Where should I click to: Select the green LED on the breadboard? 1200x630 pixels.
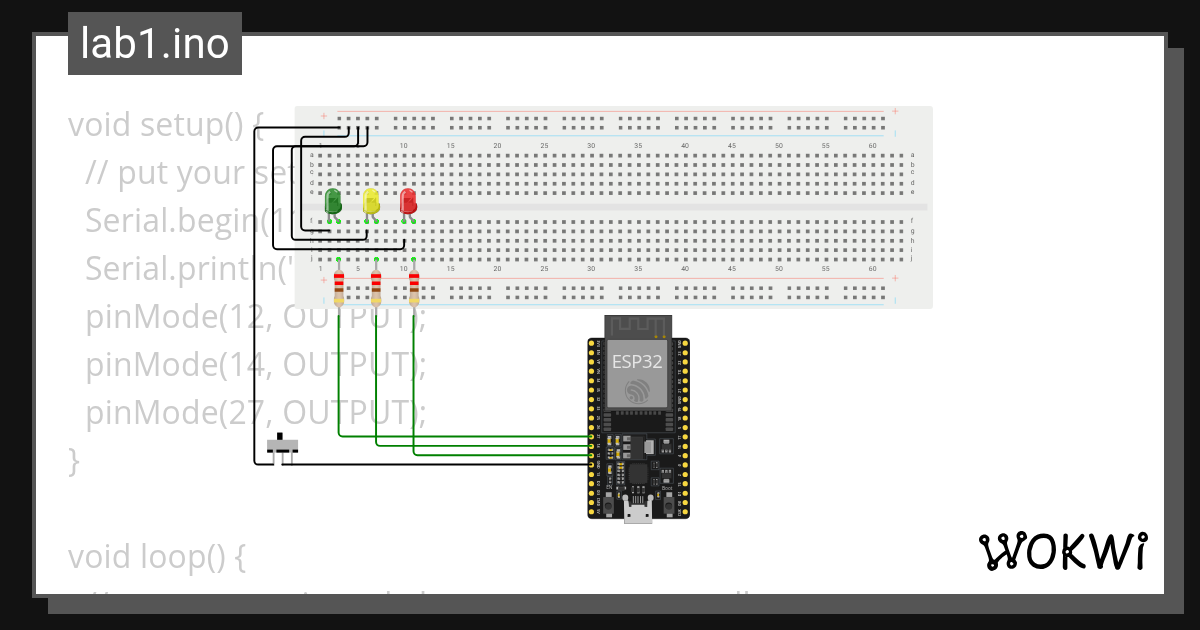[333, 202]
